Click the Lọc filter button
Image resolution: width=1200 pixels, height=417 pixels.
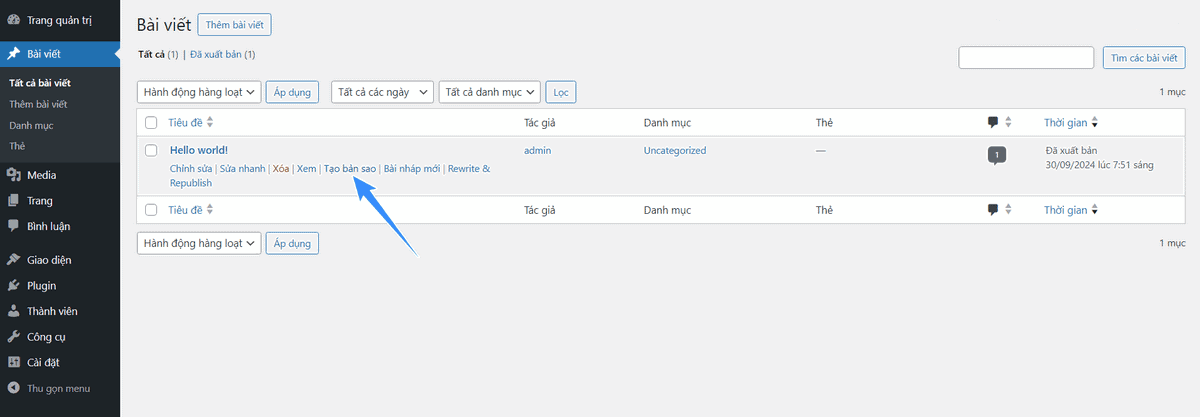tap(561, 92)
